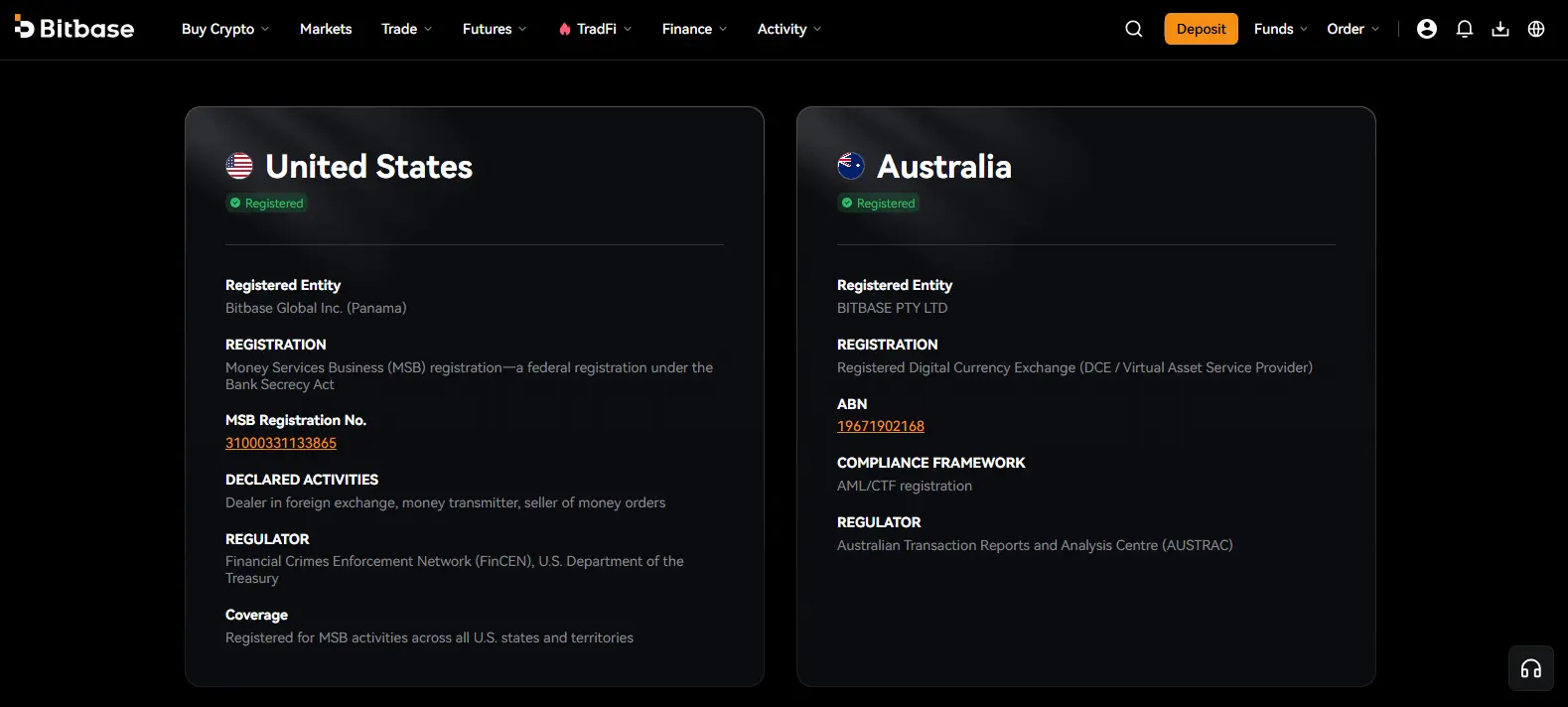Click the AML/CTF registration text

905,486
